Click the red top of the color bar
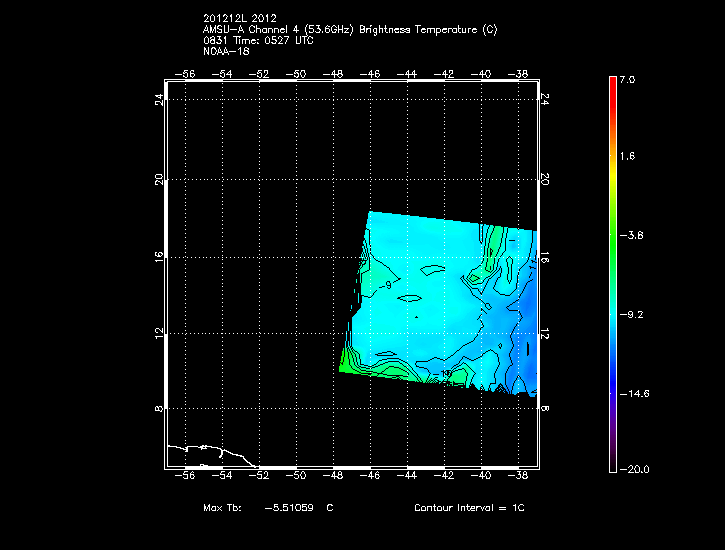This screenshot has height=550, width=725. (x=612, y=84)
